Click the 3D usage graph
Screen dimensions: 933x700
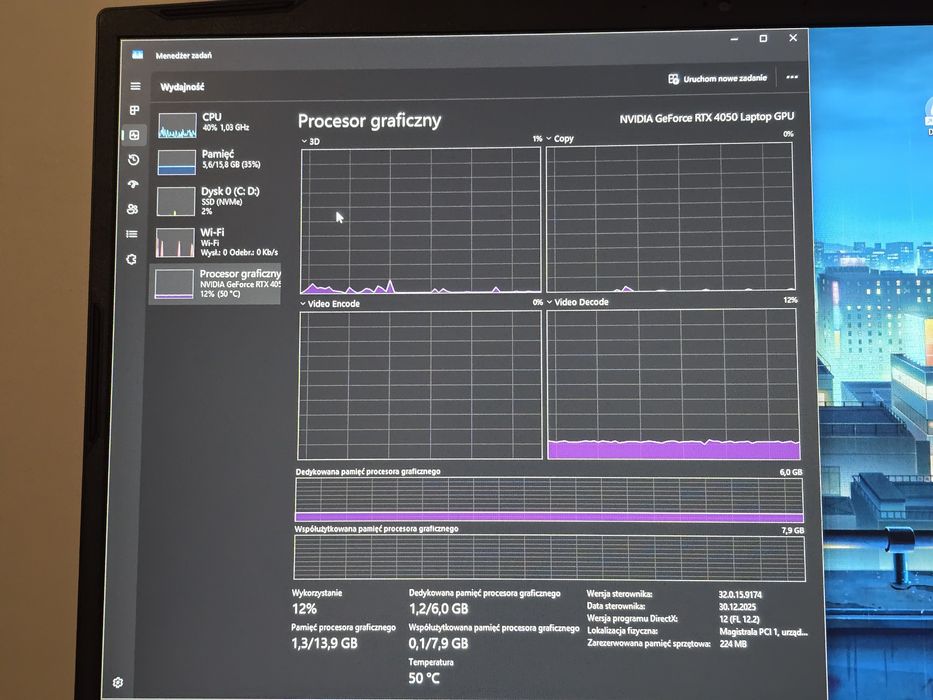[421, 220]
